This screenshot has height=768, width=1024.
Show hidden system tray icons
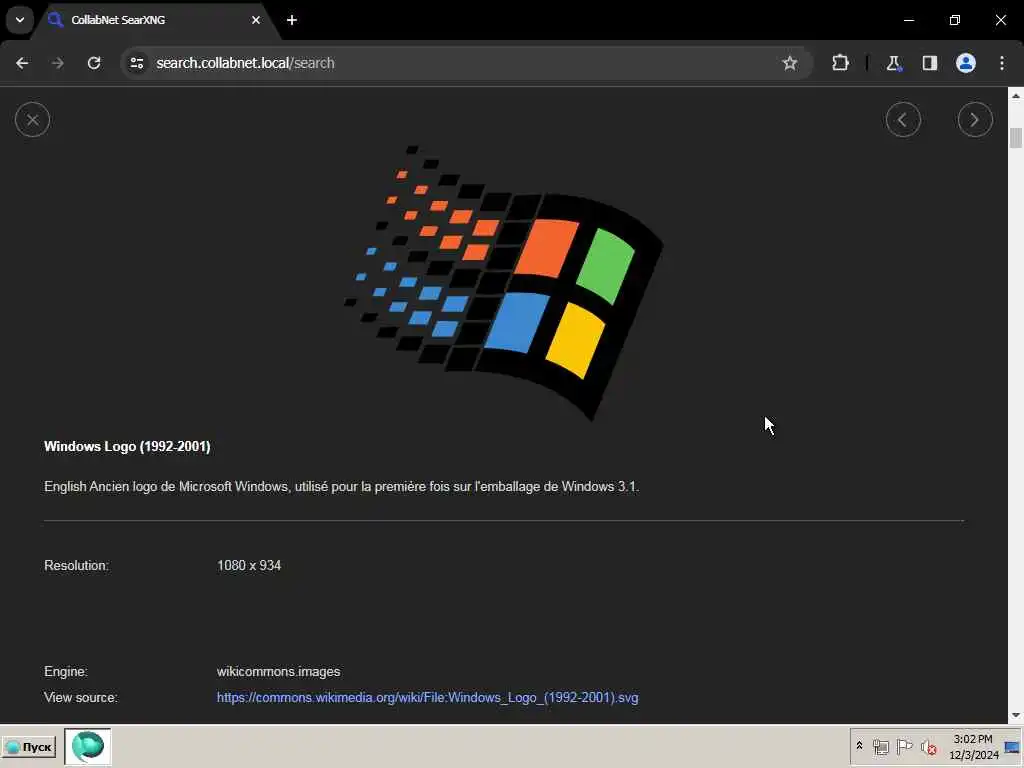click(859, 746)
